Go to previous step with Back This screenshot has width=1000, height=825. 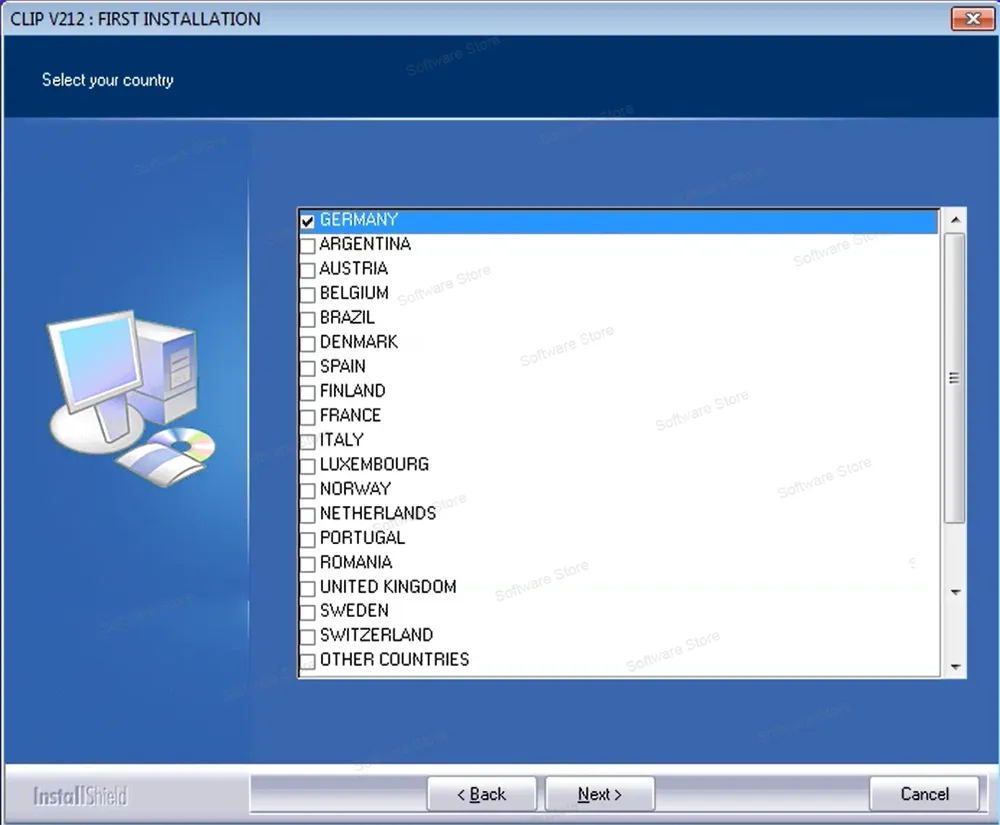482,794
